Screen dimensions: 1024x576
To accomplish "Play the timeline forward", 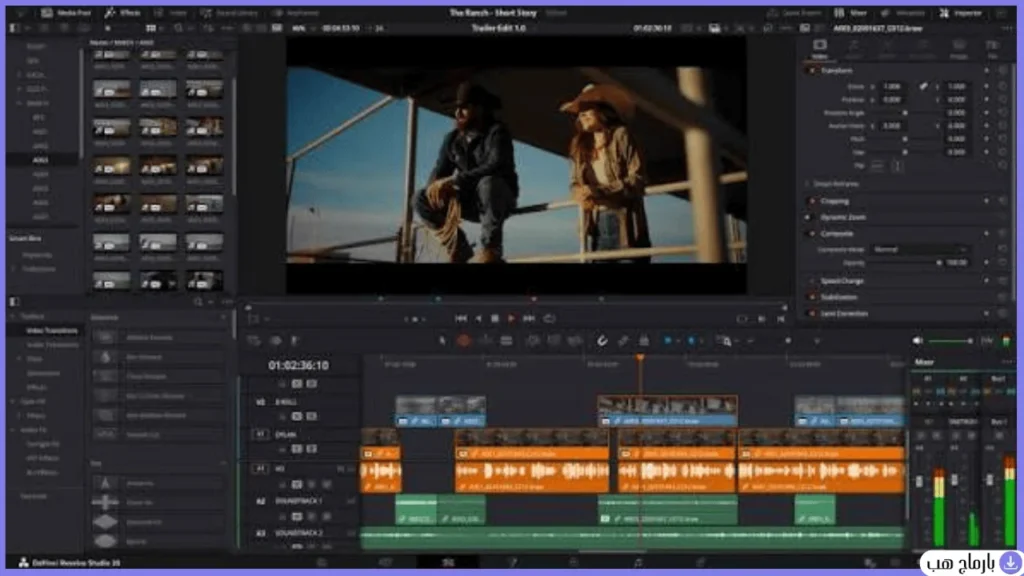I will (x=511, y=319).
